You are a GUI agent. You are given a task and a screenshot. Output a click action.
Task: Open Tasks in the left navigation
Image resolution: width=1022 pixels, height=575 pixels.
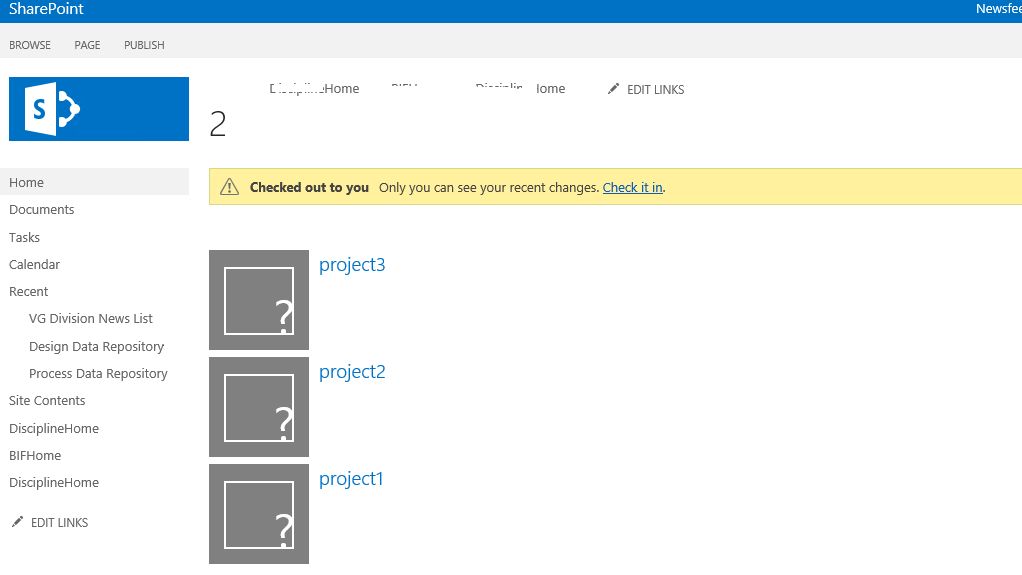pyautogui.click(x=24, y=237)
